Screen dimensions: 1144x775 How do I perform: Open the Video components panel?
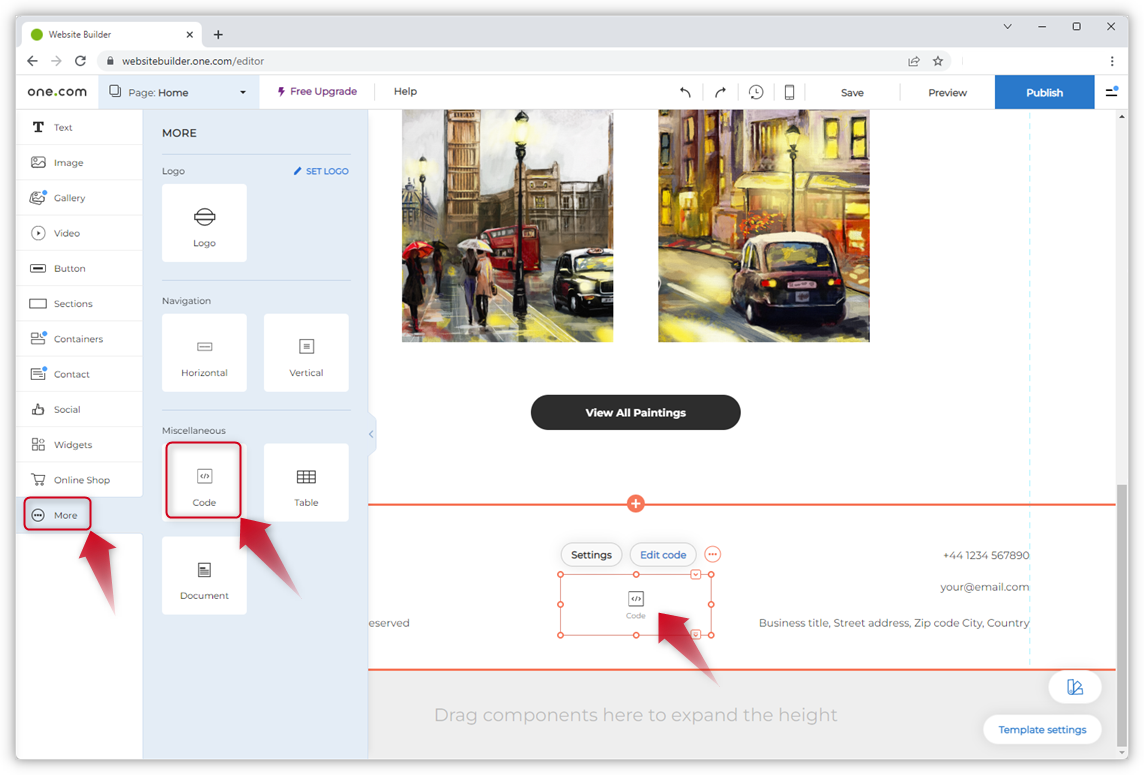pyautogui.click(x=79, y=233)
